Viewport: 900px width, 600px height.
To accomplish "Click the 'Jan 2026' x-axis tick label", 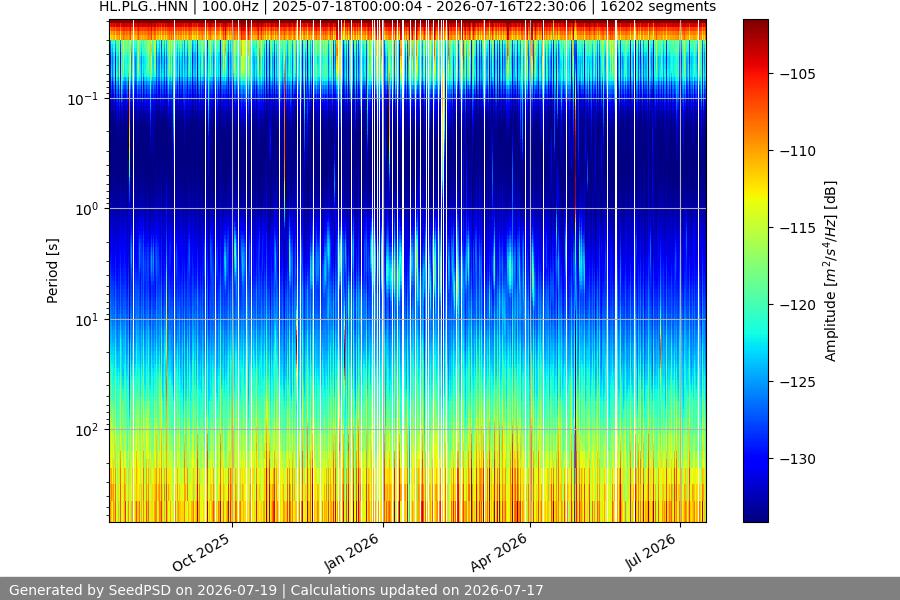I will click(x=352, y=552).
